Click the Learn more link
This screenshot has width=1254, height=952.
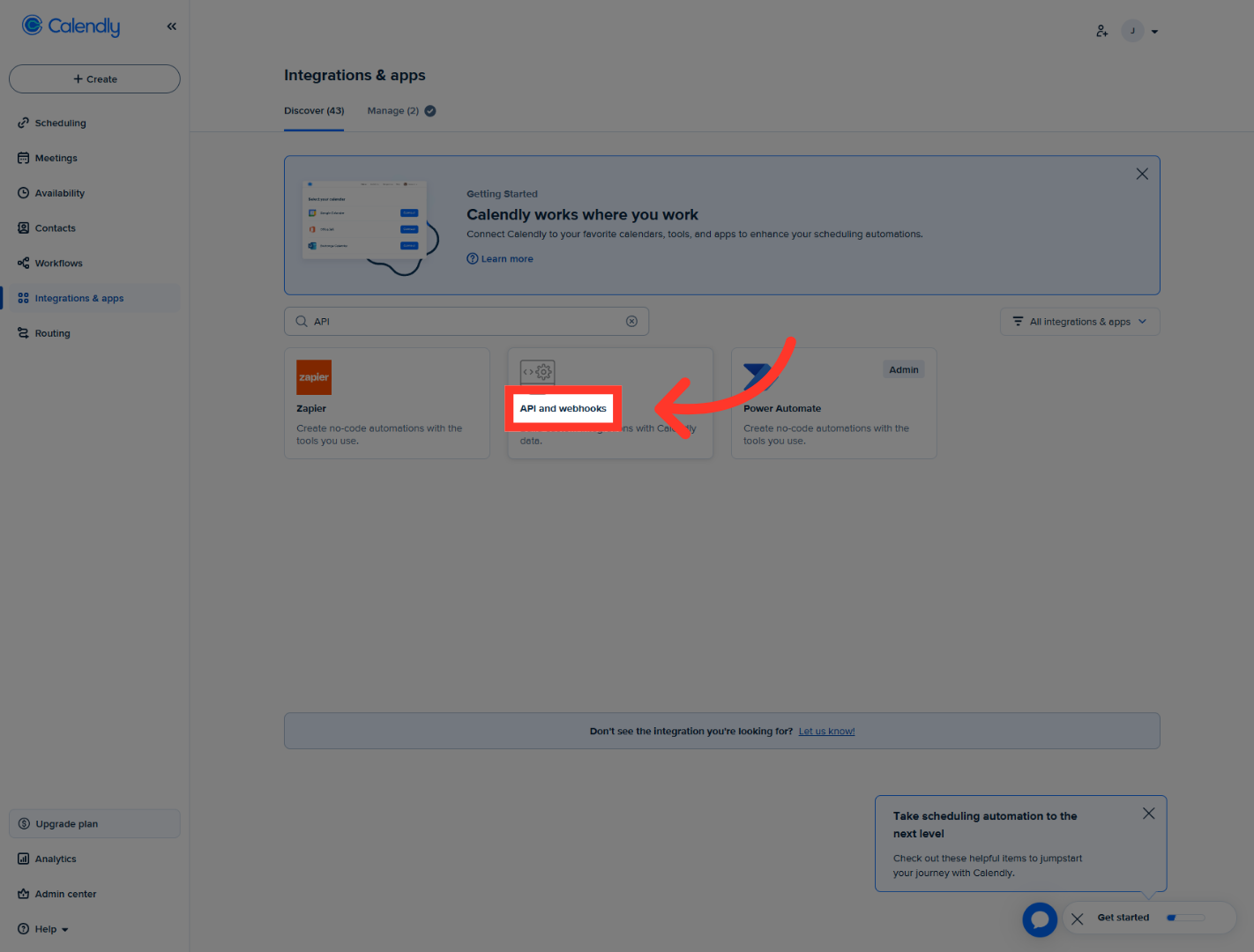pos(500,259)
